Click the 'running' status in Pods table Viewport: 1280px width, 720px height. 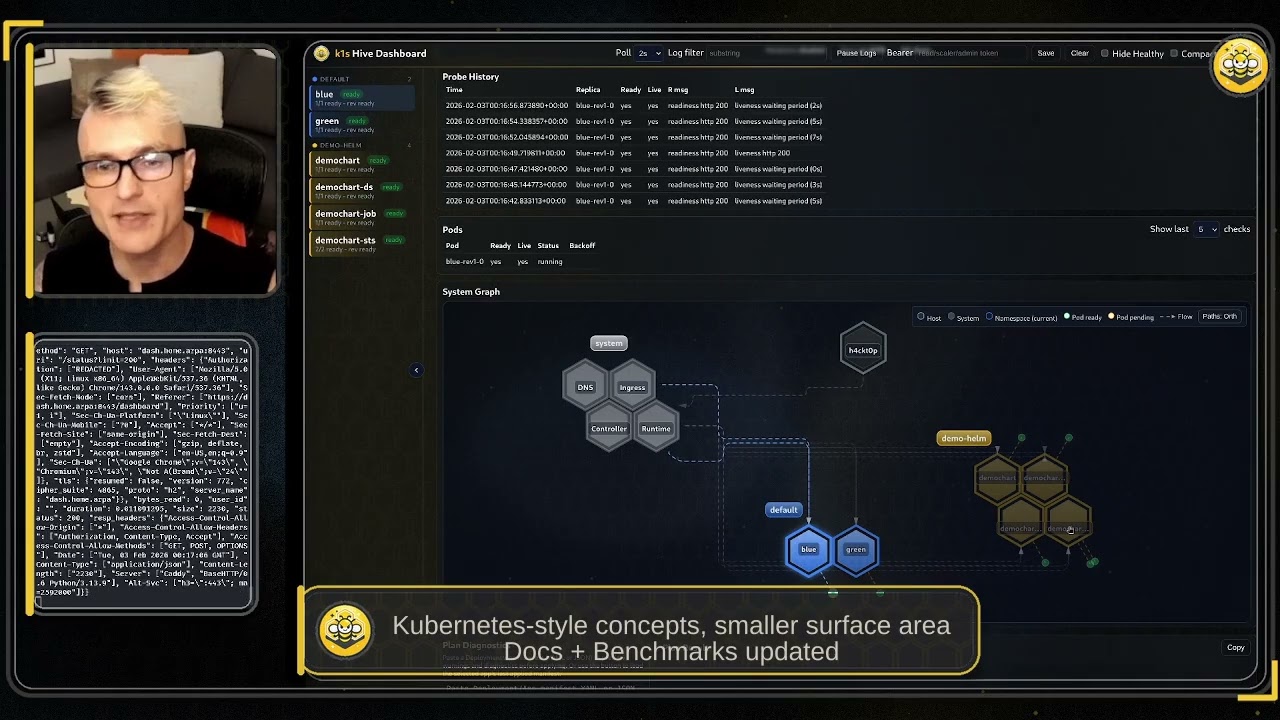pyautogui.click(x=550, y=262)
